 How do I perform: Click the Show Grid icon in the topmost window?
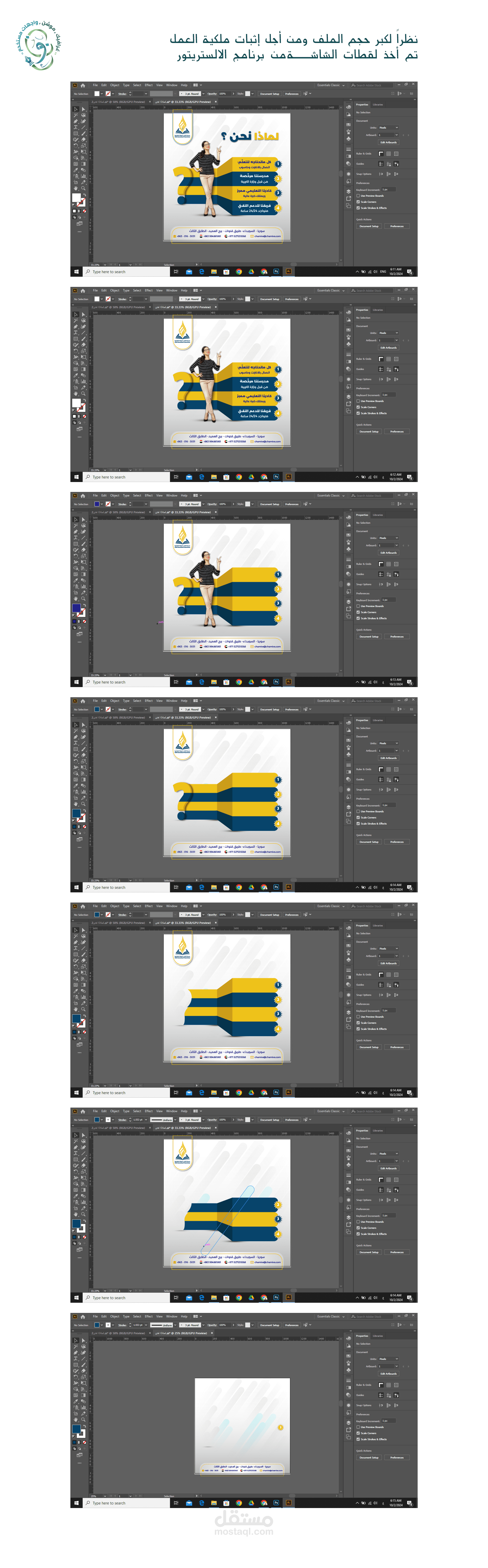click(389, 154)
